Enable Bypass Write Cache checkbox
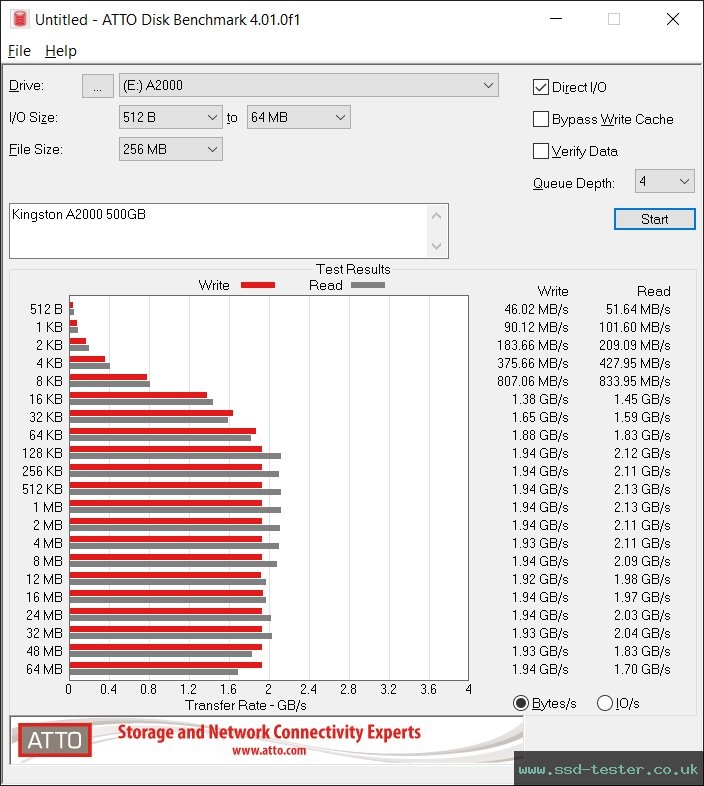This screenshot has height=786, width=704. point(541,119)
